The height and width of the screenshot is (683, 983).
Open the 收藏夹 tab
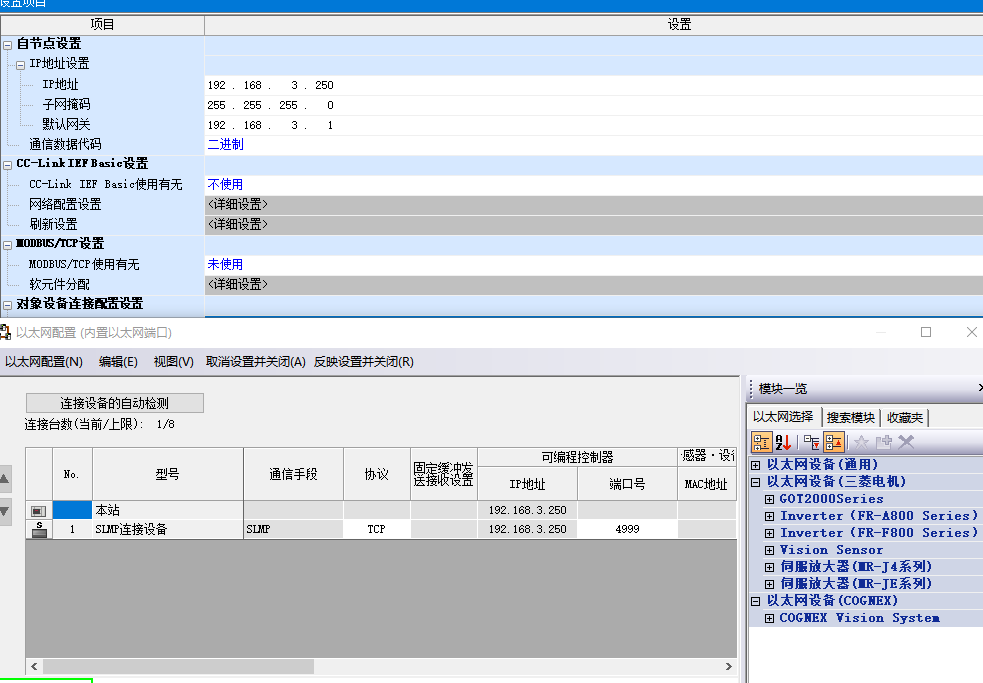coord(905,417)
